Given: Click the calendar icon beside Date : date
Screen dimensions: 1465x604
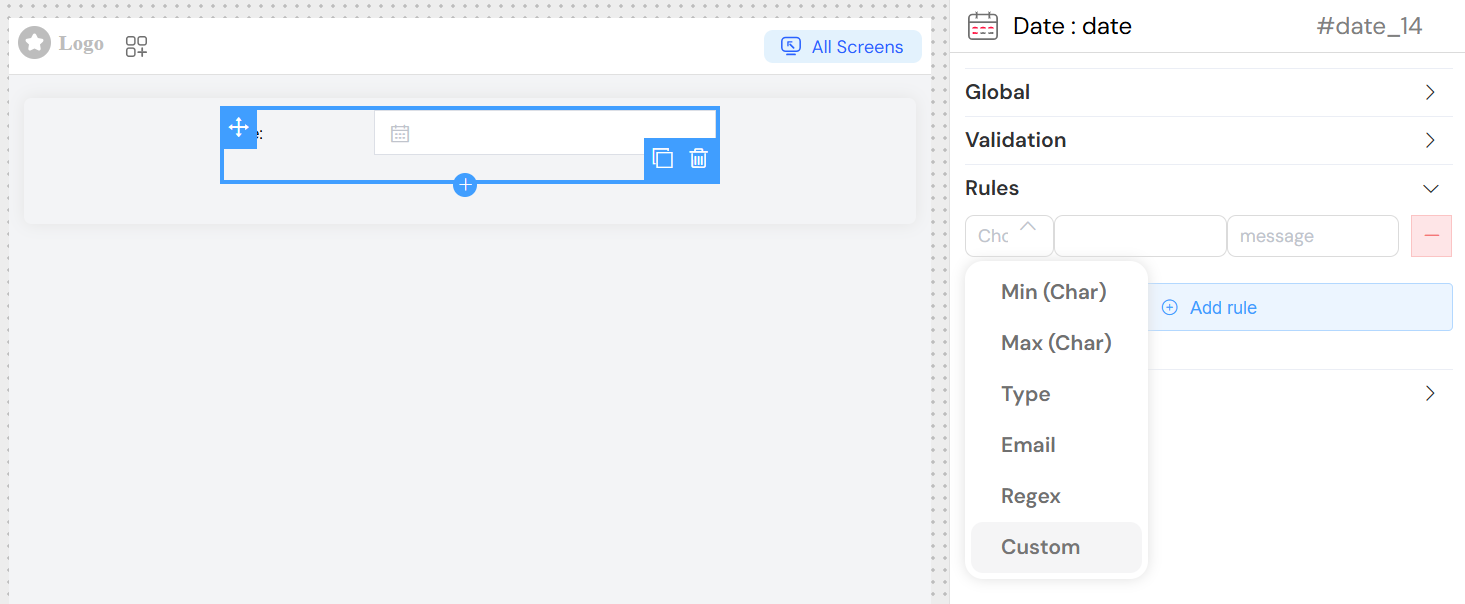Looking at the screenshot, I should click(983, 26).
